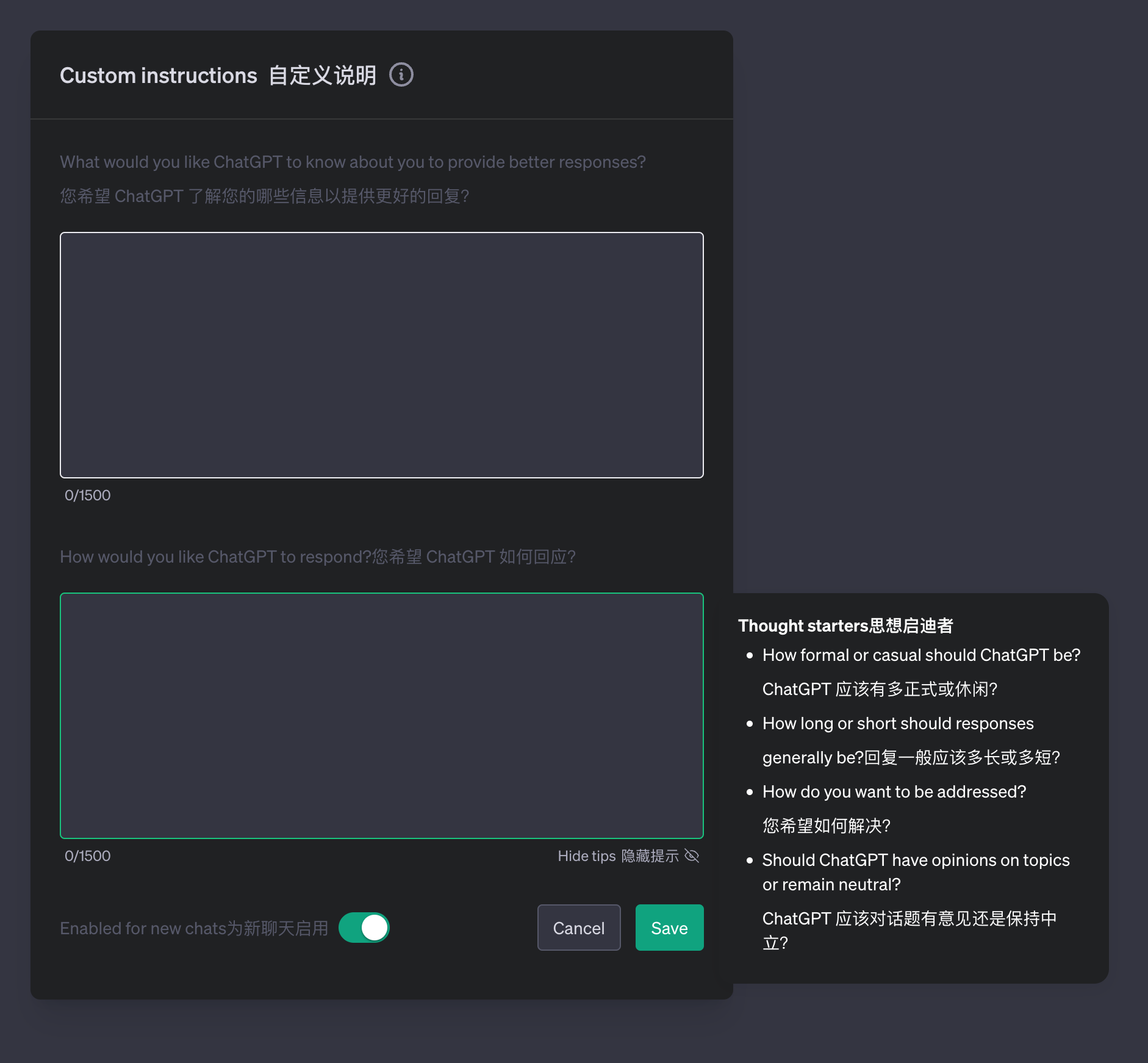
Task: Click 'What would you like ChatGPT to know' prompt text
Action: tap(353, 162)
